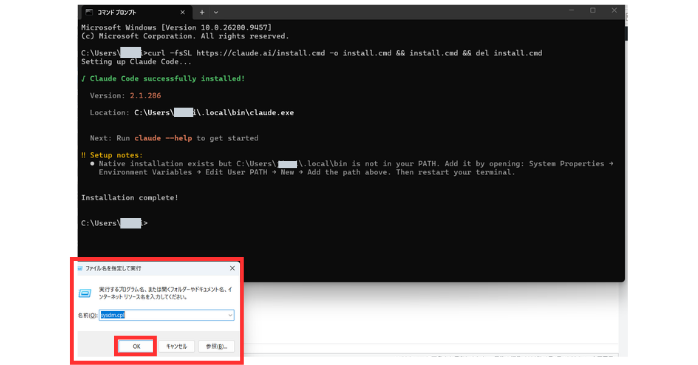Click the Run dialog title ファイル名を指定して実行

click(113, 268)
